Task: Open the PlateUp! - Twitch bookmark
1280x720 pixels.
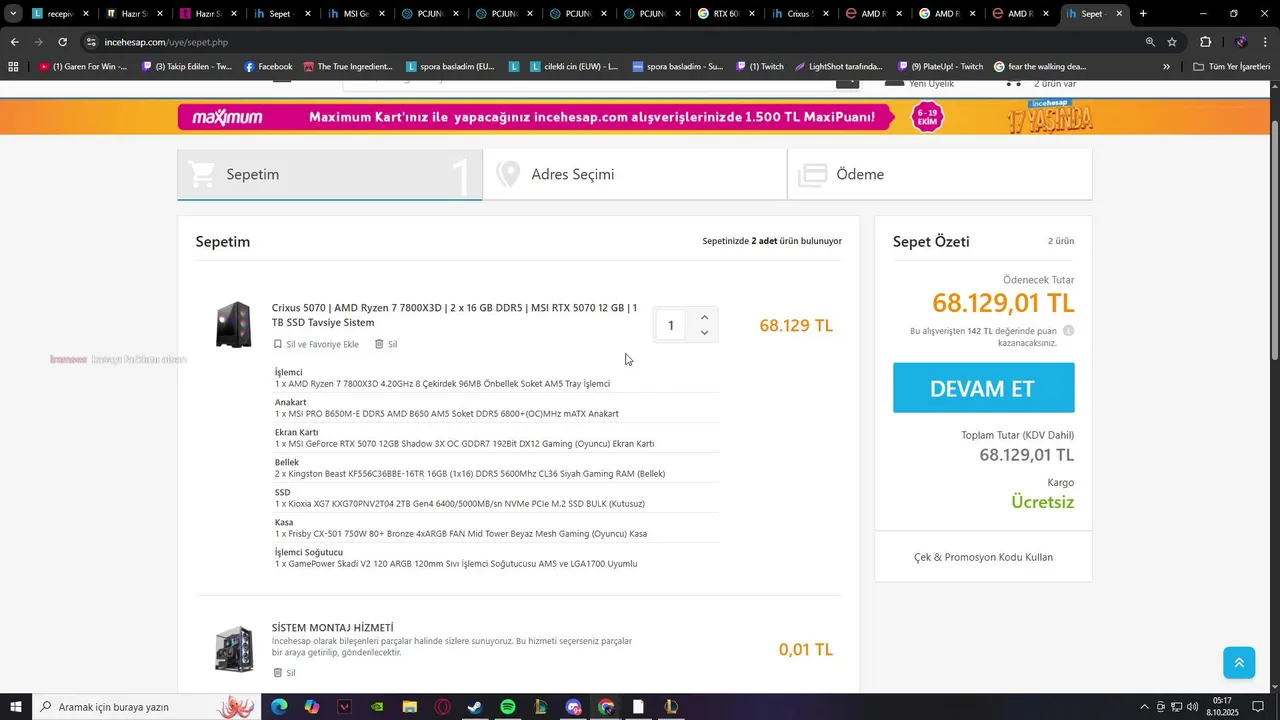Action: (x=940, y=67)
